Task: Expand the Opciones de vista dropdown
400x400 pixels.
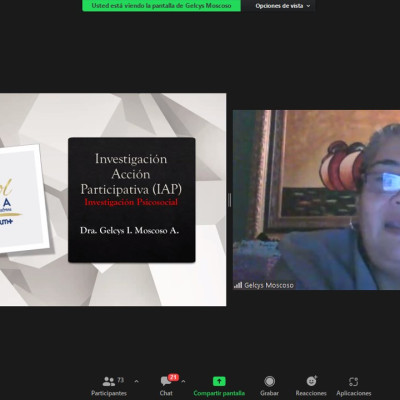Action: (283, 6)
